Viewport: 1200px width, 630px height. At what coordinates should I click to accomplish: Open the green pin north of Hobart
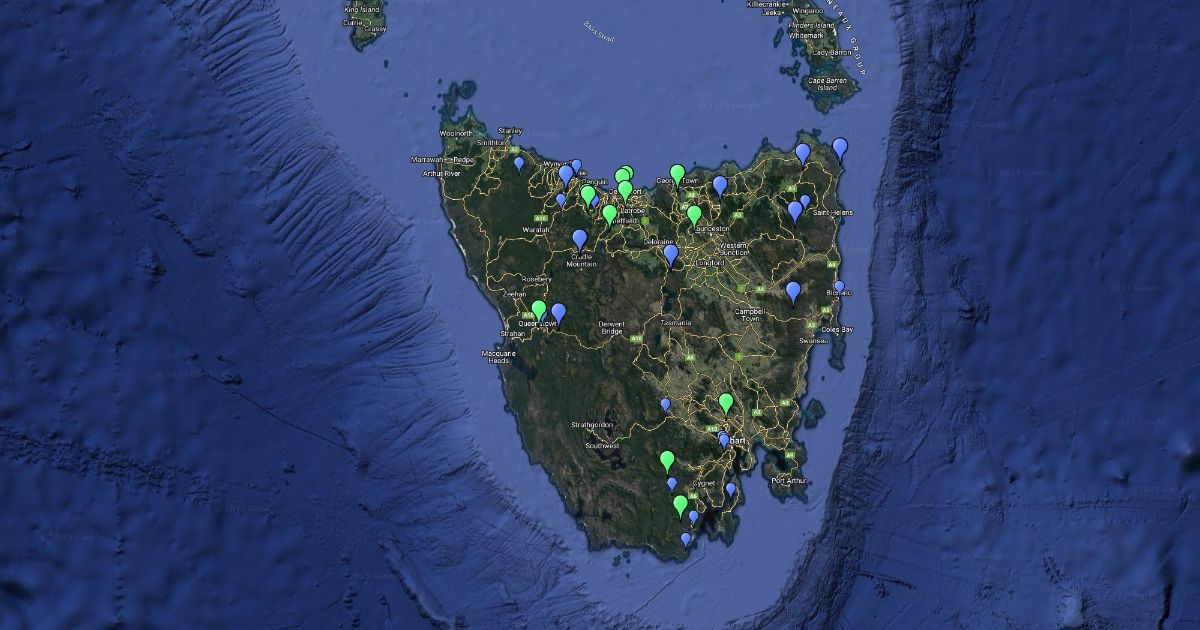(x=726, y=404)
